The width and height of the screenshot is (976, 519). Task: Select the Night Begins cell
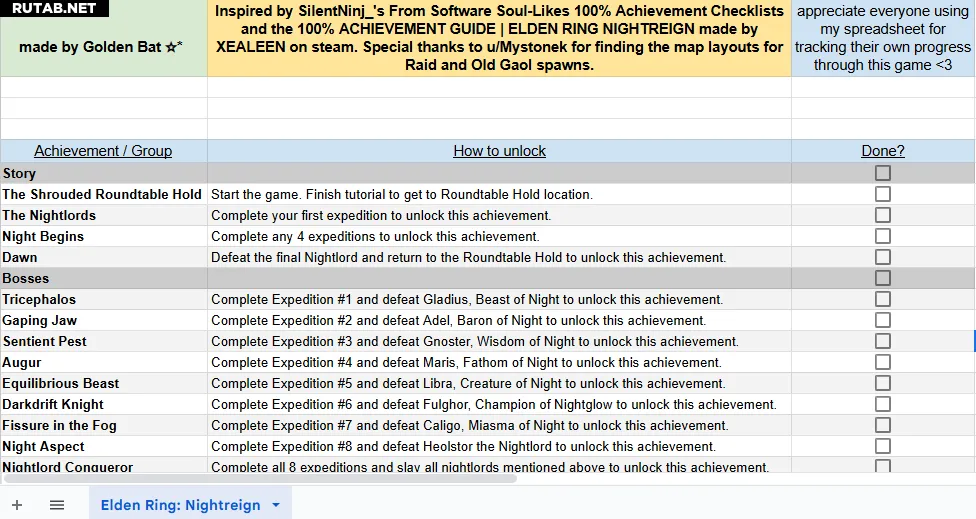coord(103,236)
